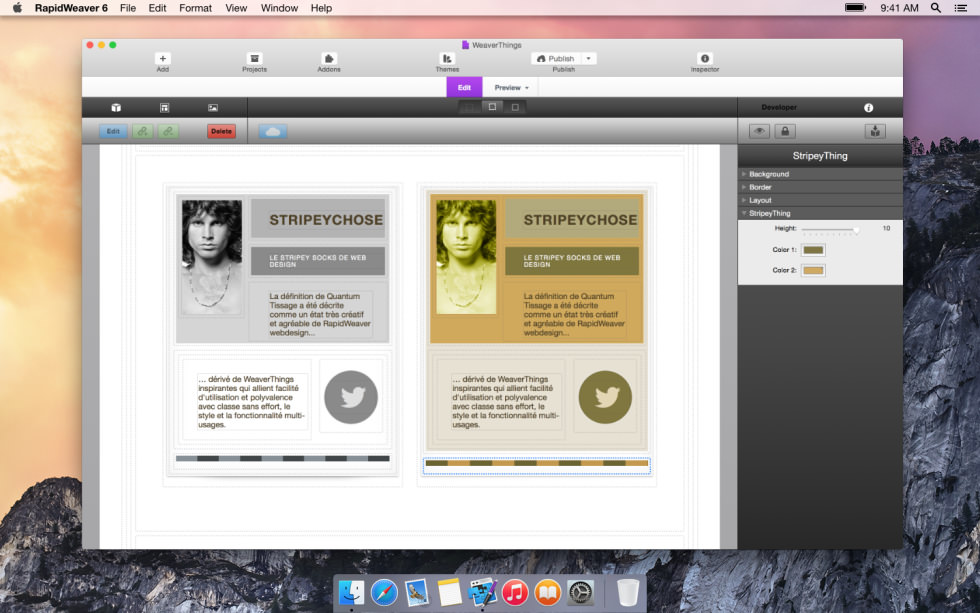Screen dimensions: 980x613
Task: Click the olive Twitter bird icon
Action: click(x=605, y=397)
